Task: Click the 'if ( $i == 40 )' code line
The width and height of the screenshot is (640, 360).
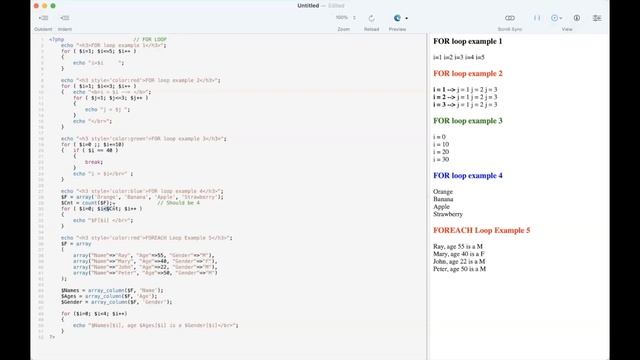Action: [x=96, y=150]
